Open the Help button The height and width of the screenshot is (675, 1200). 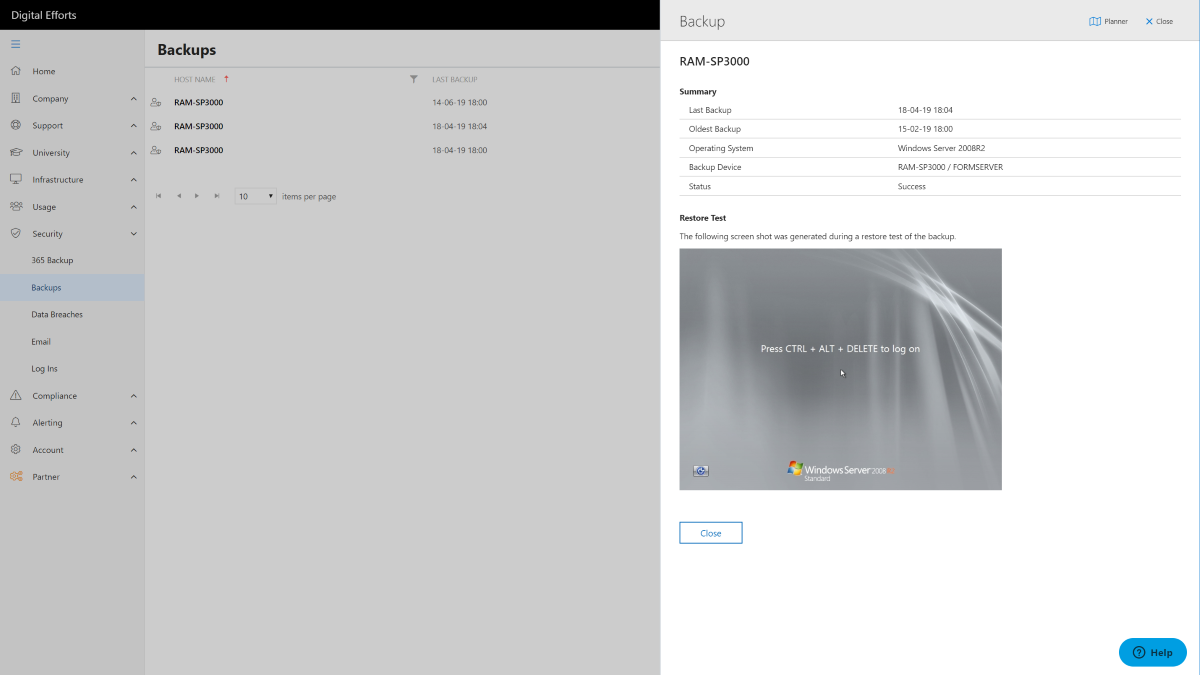click(x=1152, y=652)
